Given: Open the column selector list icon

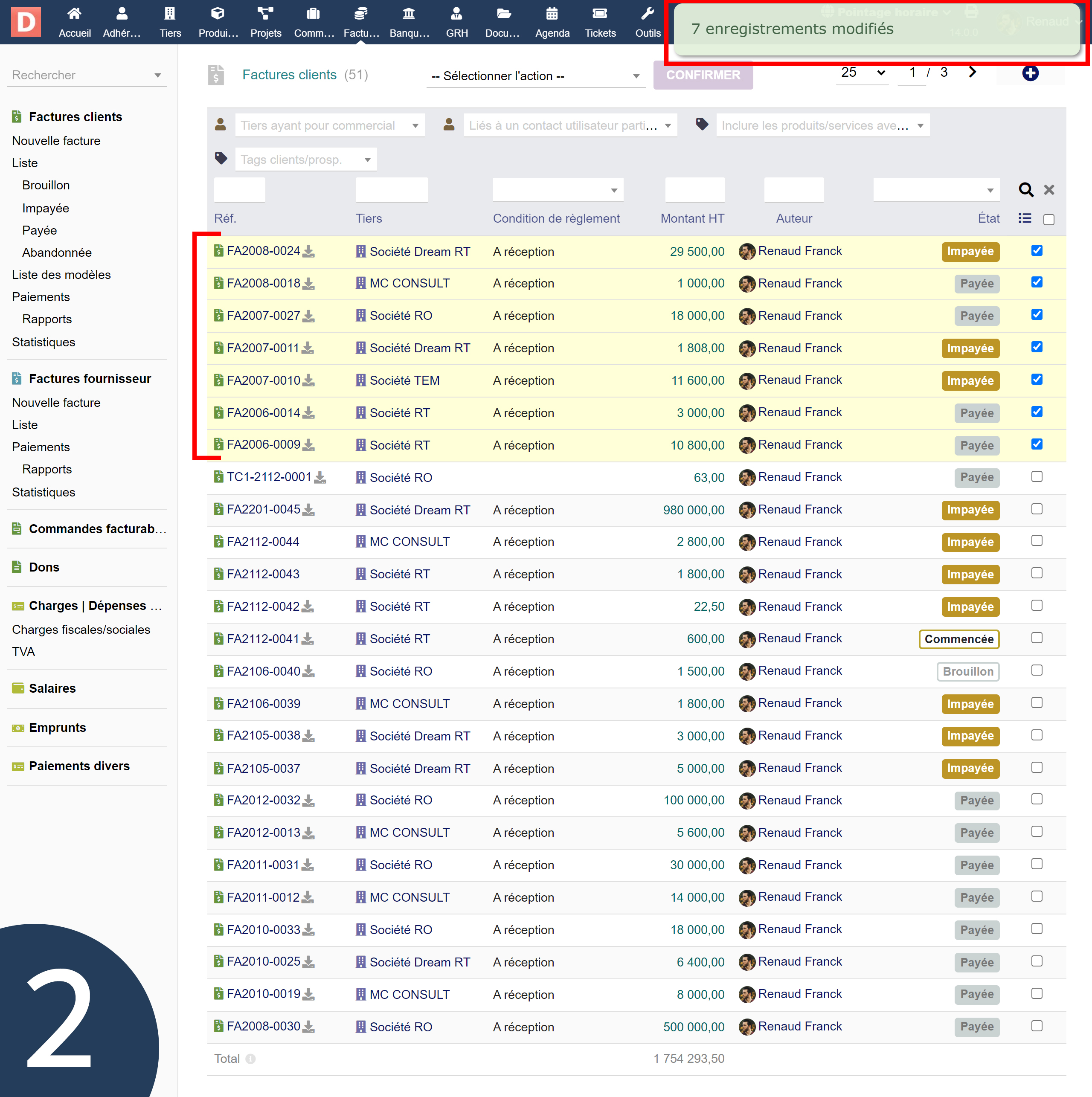Looking at the screenshot, I should [1025, 219].
